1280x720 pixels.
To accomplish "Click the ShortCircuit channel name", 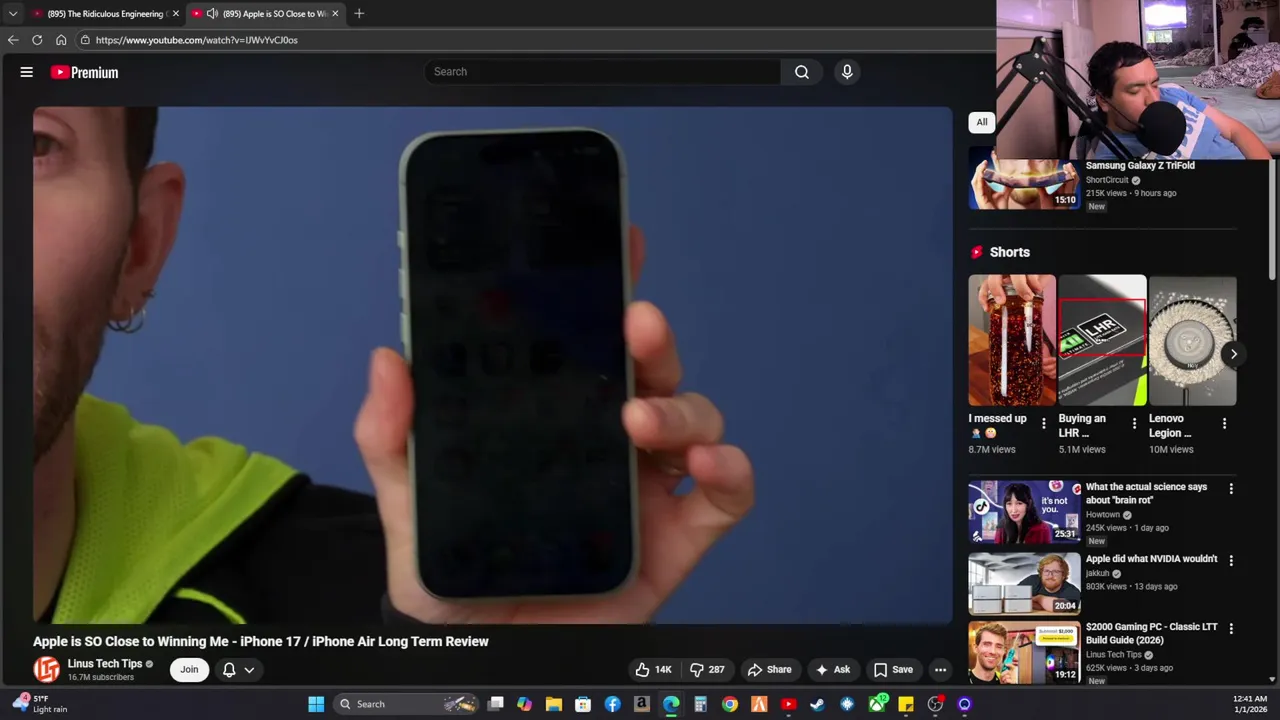I will click(1107, 180).
